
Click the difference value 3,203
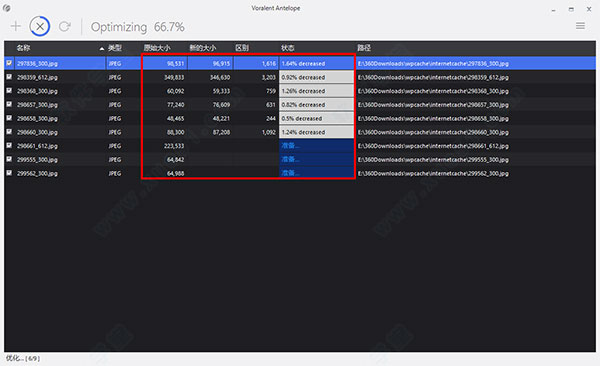(269, 77)
